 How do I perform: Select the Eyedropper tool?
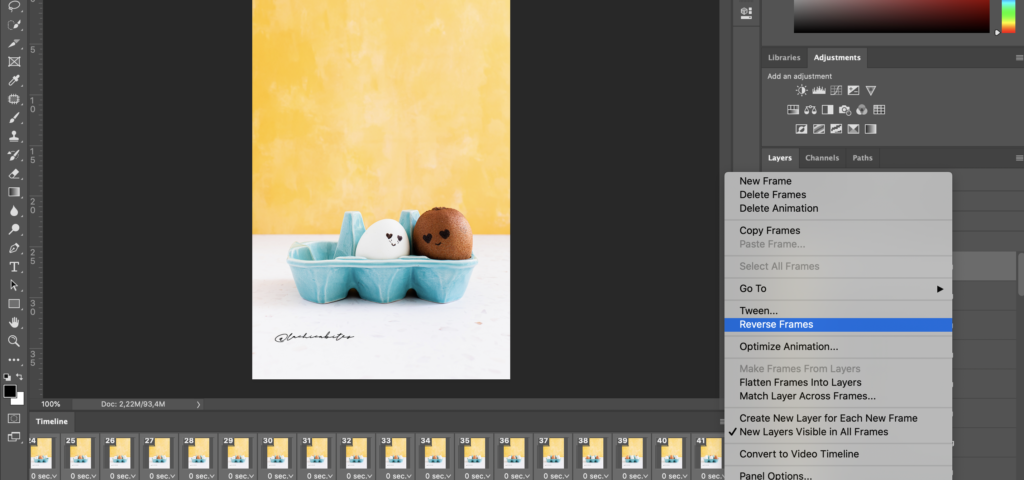[14, 80]
